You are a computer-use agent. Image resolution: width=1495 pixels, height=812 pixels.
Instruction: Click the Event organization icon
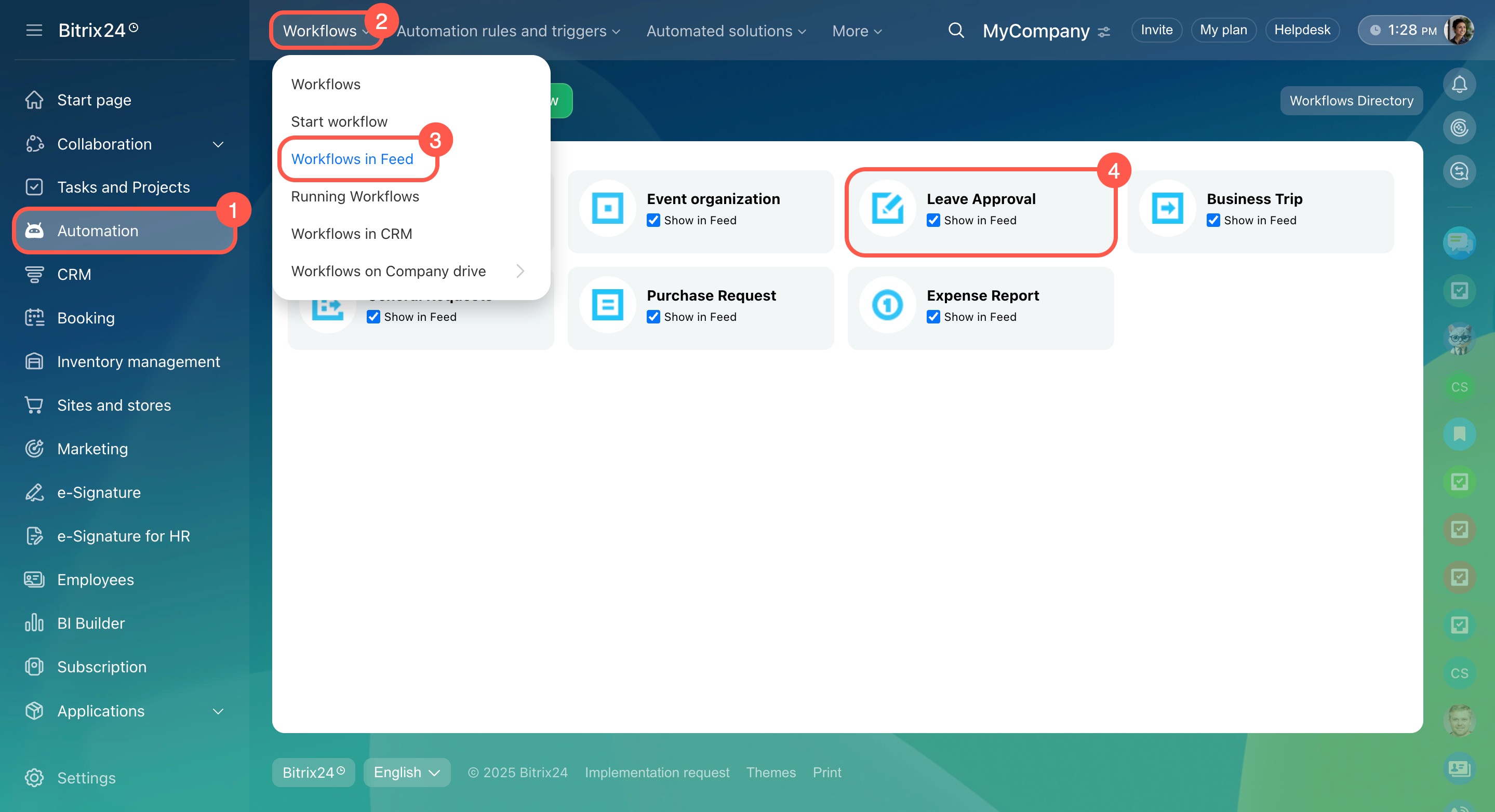(x=607, y=208)
